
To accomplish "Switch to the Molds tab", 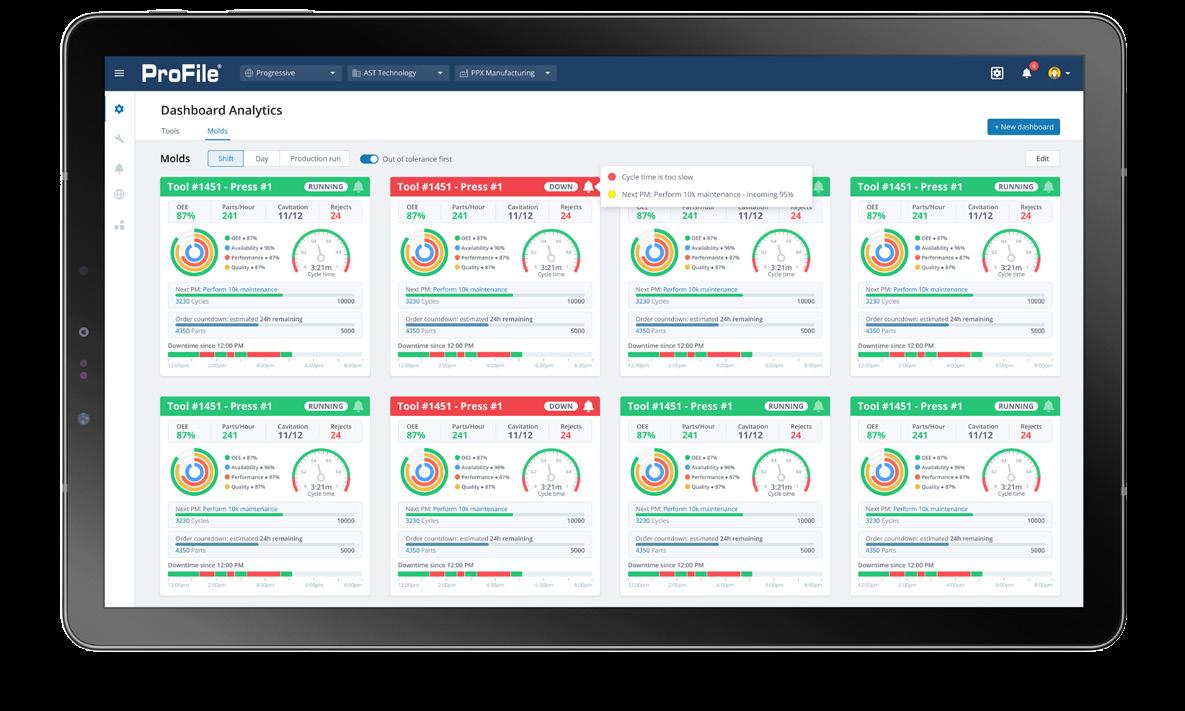I will coord(218,131).
